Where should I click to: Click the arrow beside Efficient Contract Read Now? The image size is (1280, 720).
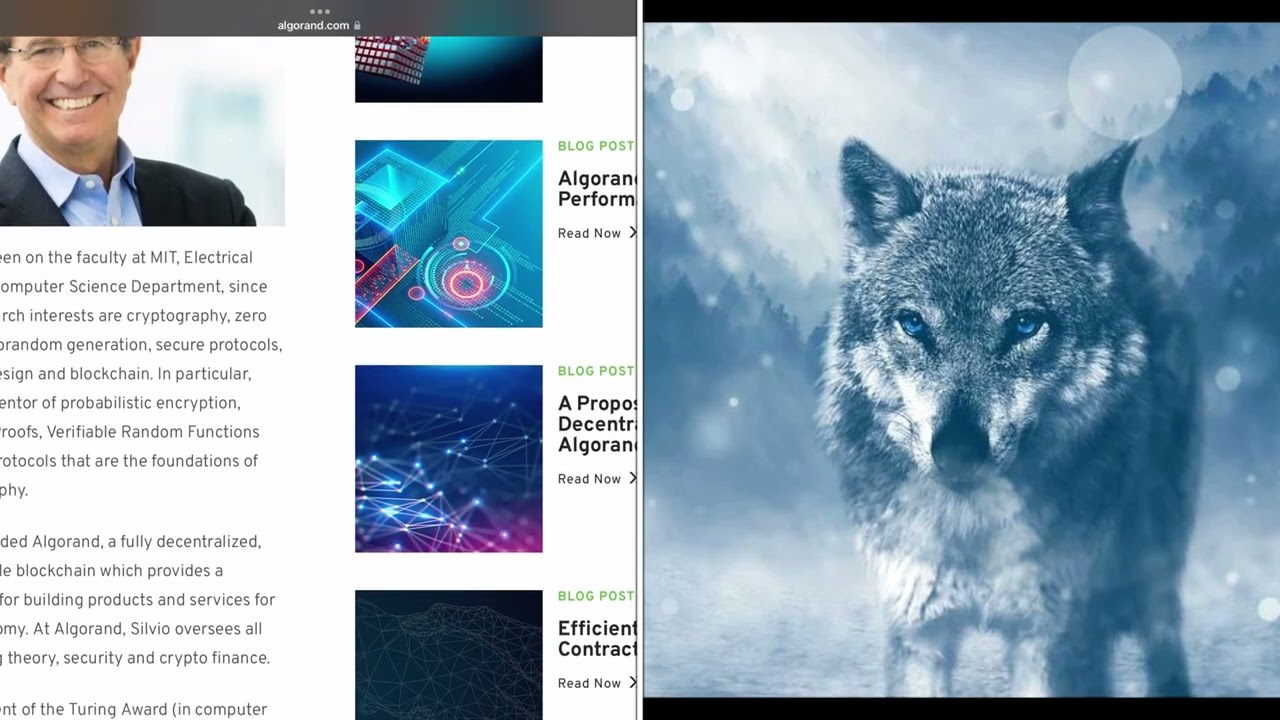tap(632, 683)
